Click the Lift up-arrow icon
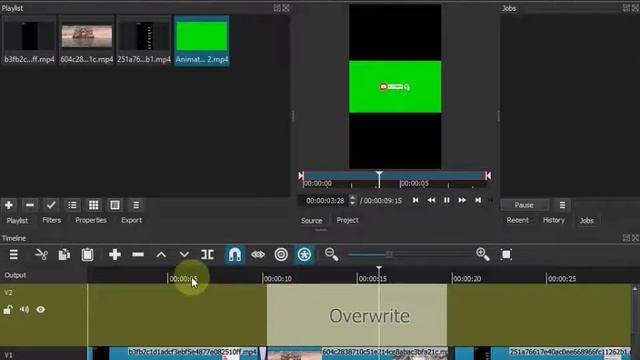The image size is (640, 360). pos(161,255)
